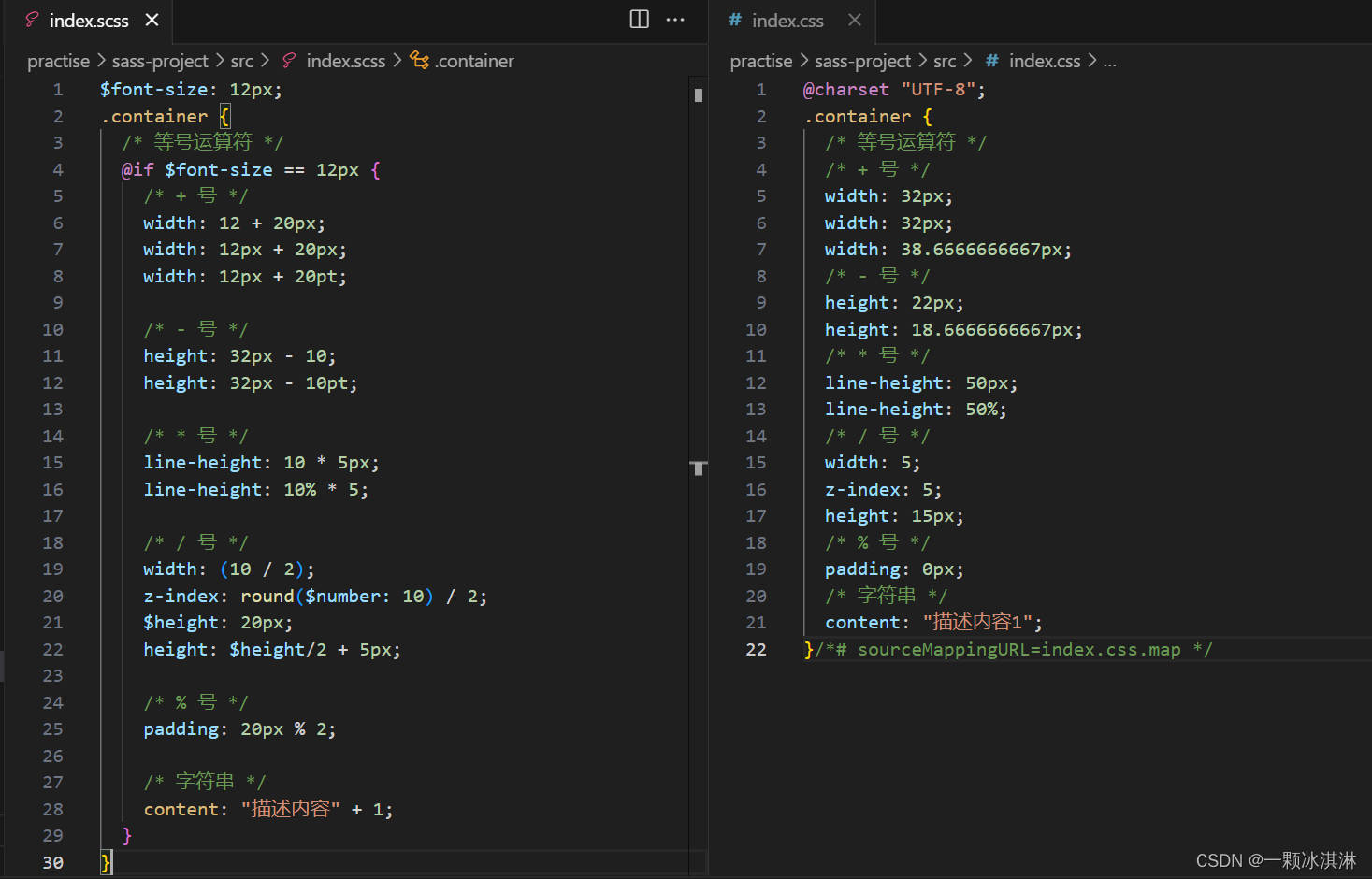1372x879 pixels.
Task: Click the class symbol icon before .container breadcrumb
Action: point(420,61)
